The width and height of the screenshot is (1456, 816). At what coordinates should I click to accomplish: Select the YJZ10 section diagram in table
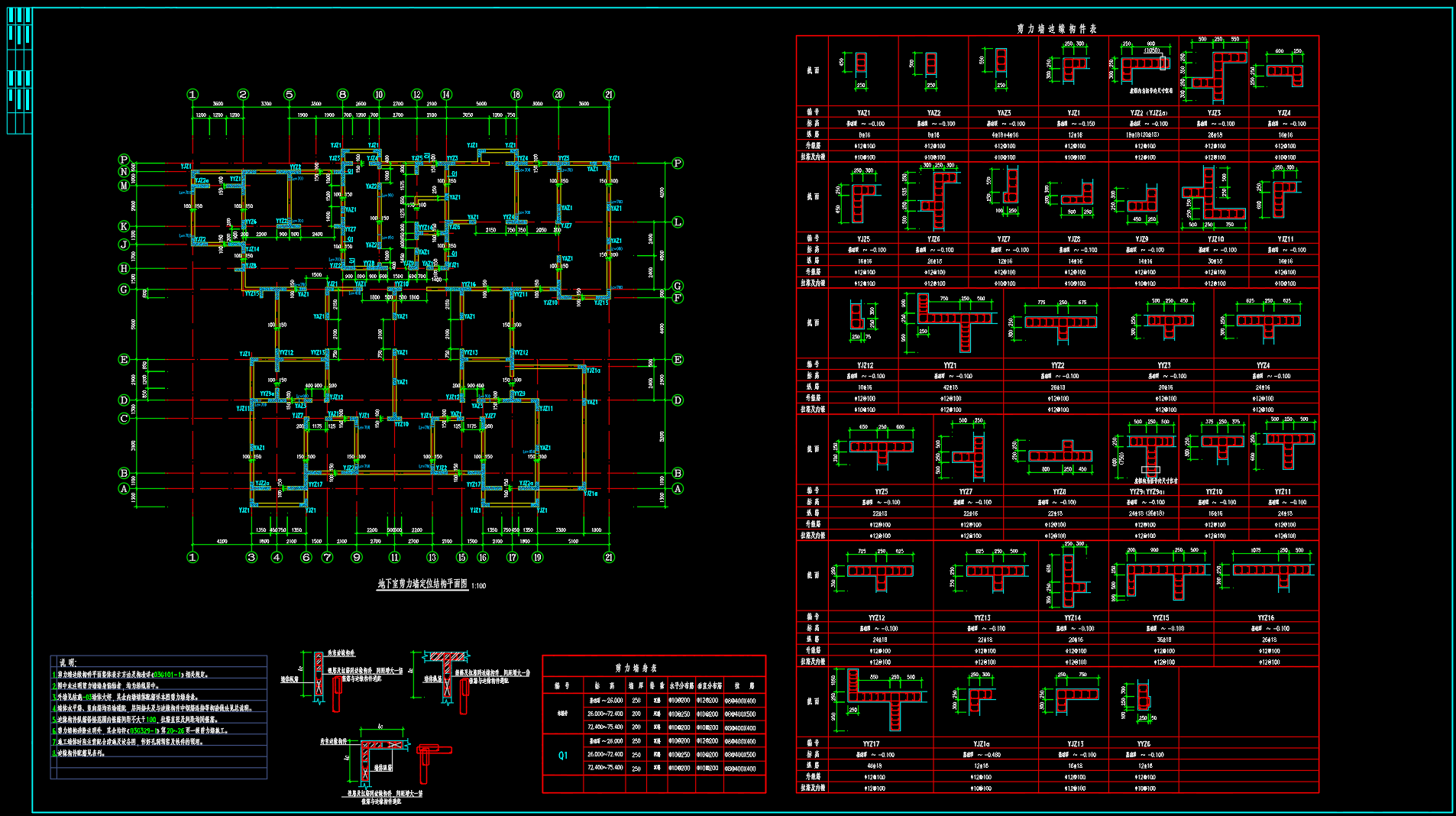[x=1214, y=197]
